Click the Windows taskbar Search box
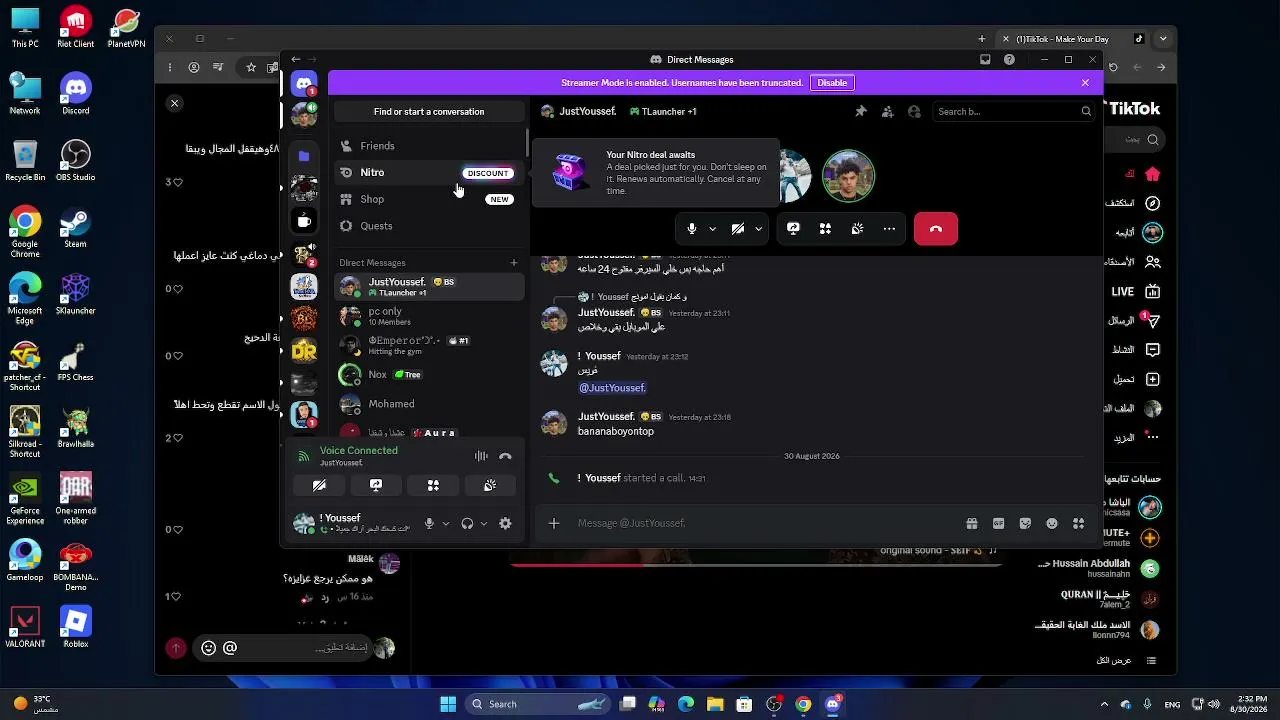1280x720 pixels. [538, 704]
